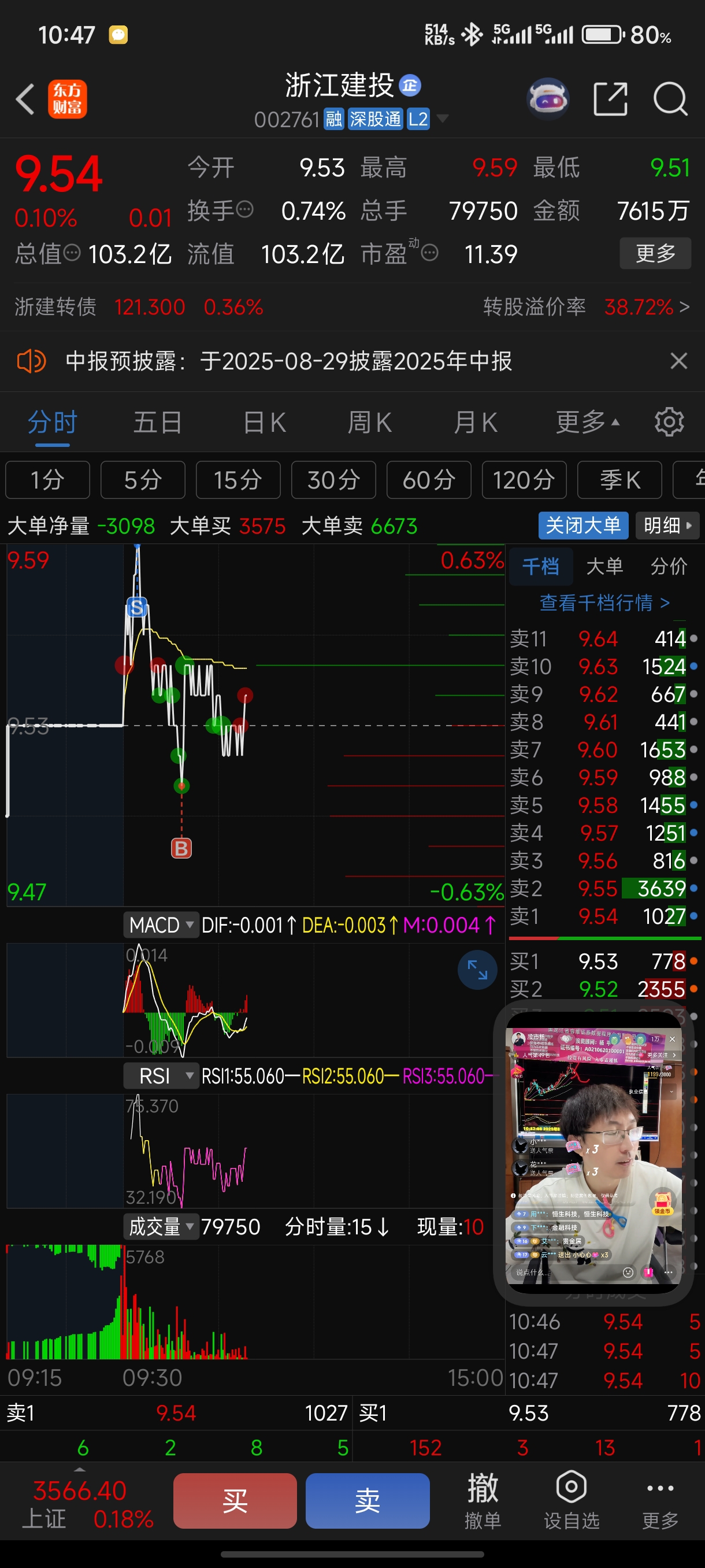Open 查看千档行情 link

pos(604,602)
